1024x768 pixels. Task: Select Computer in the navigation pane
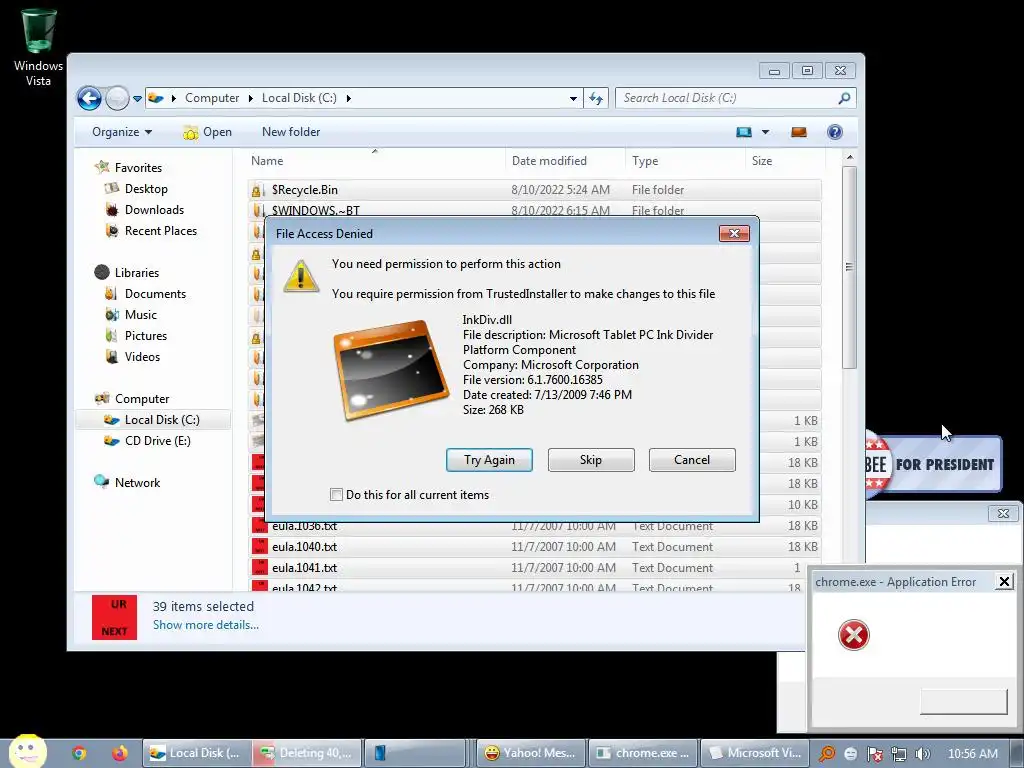click(x=142, y=398)
